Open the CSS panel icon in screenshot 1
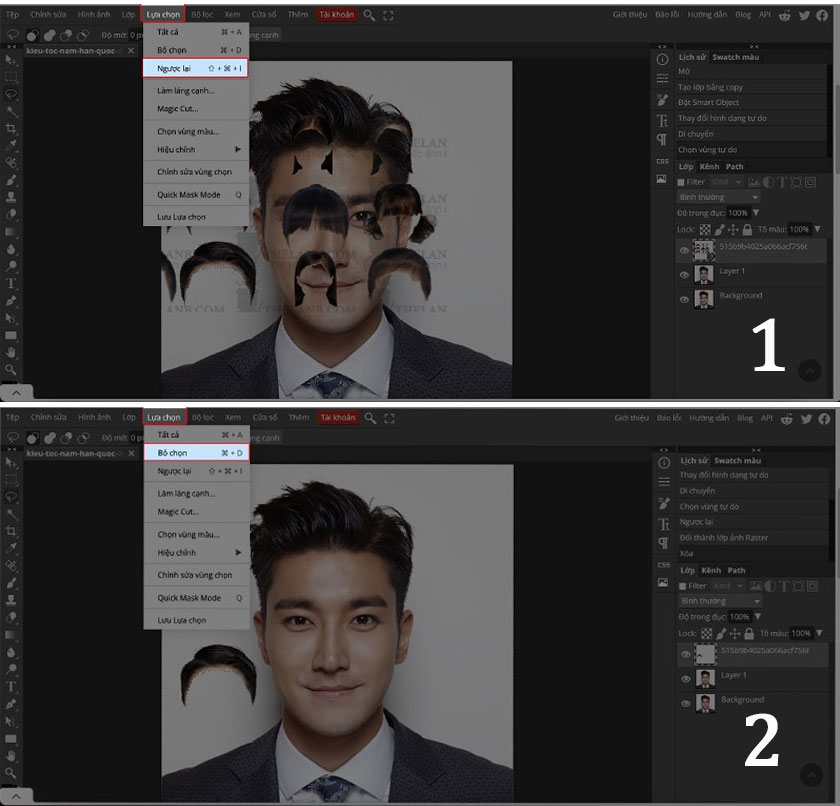This screenshot has height=806, width=840. tap(662, 161)
